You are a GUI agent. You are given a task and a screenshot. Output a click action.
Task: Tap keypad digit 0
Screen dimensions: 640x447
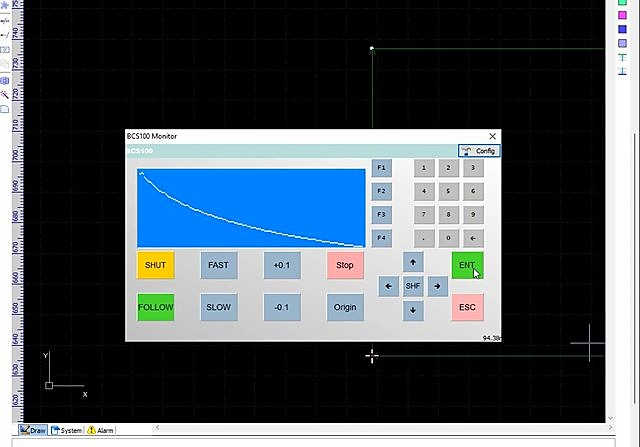pyautogui.click(x=448, y=238)
